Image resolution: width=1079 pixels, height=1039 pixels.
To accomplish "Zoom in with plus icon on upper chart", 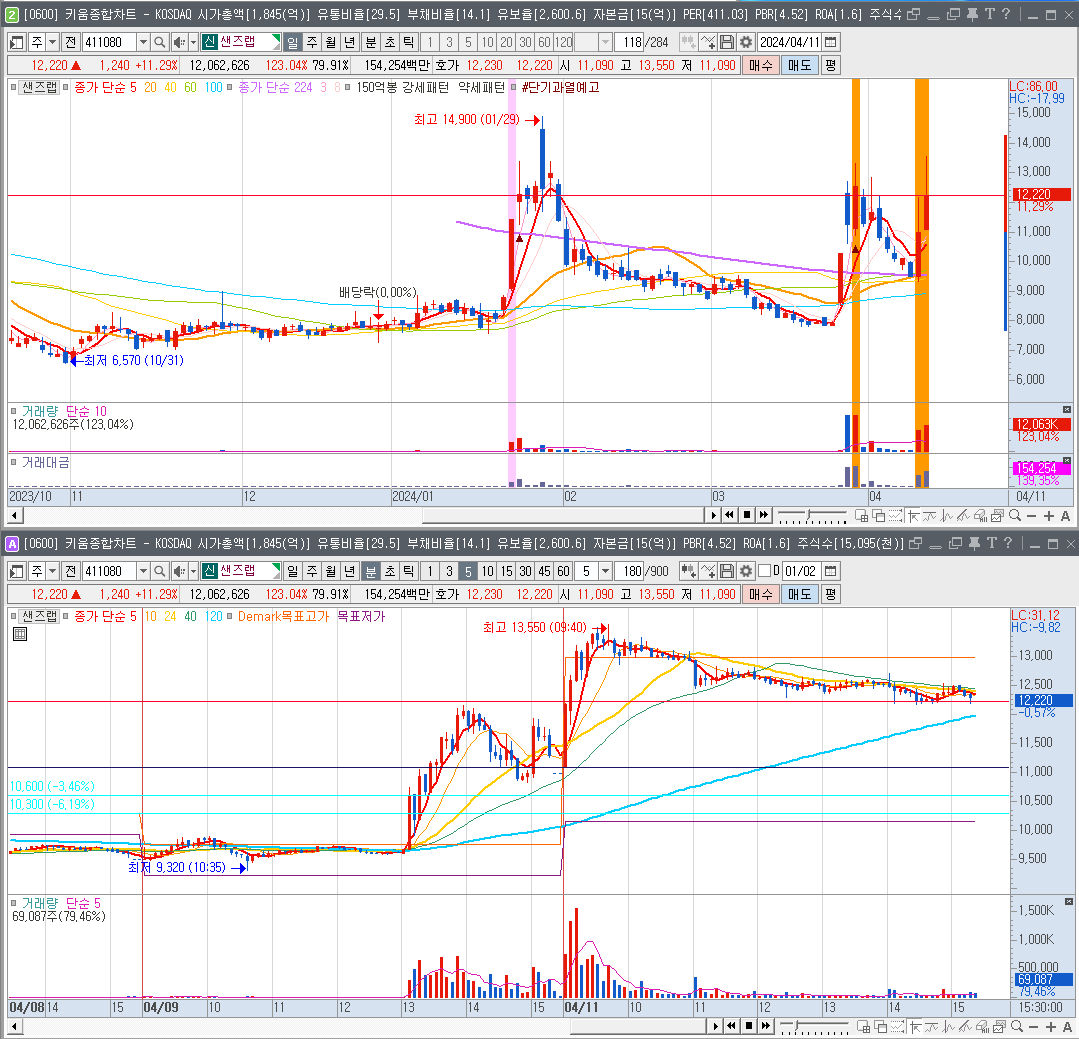I will [x=1048, y=515].
